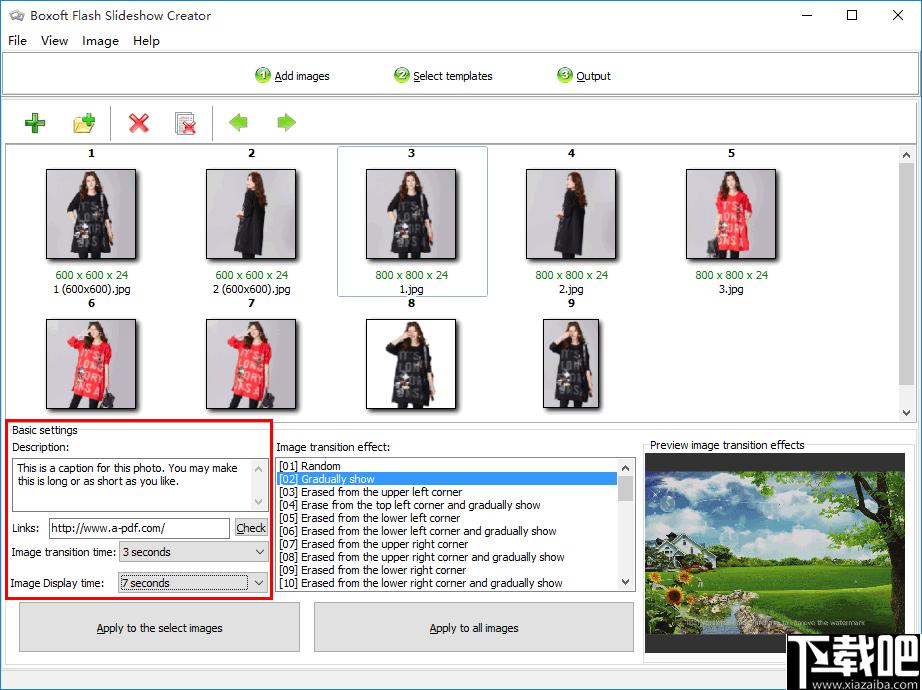Select [03] Erased from the upper left corner

[x=447, y=492]
